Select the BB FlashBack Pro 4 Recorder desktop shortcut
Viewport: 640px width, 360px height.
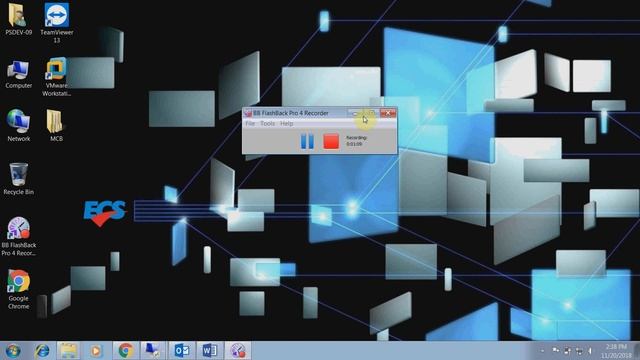pos(18,236)
